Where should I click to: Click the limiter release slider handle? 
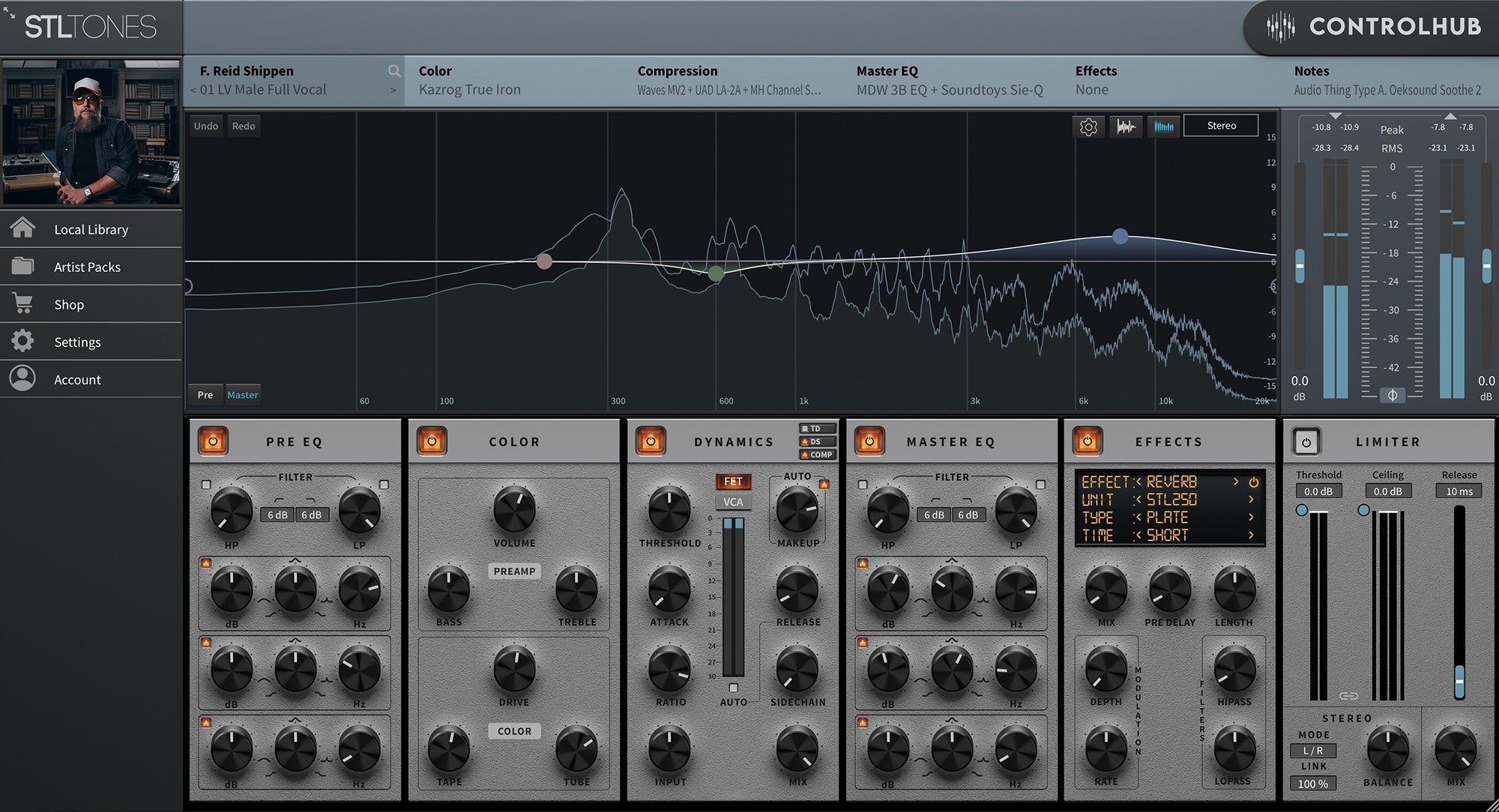[x=1459, y=681]
